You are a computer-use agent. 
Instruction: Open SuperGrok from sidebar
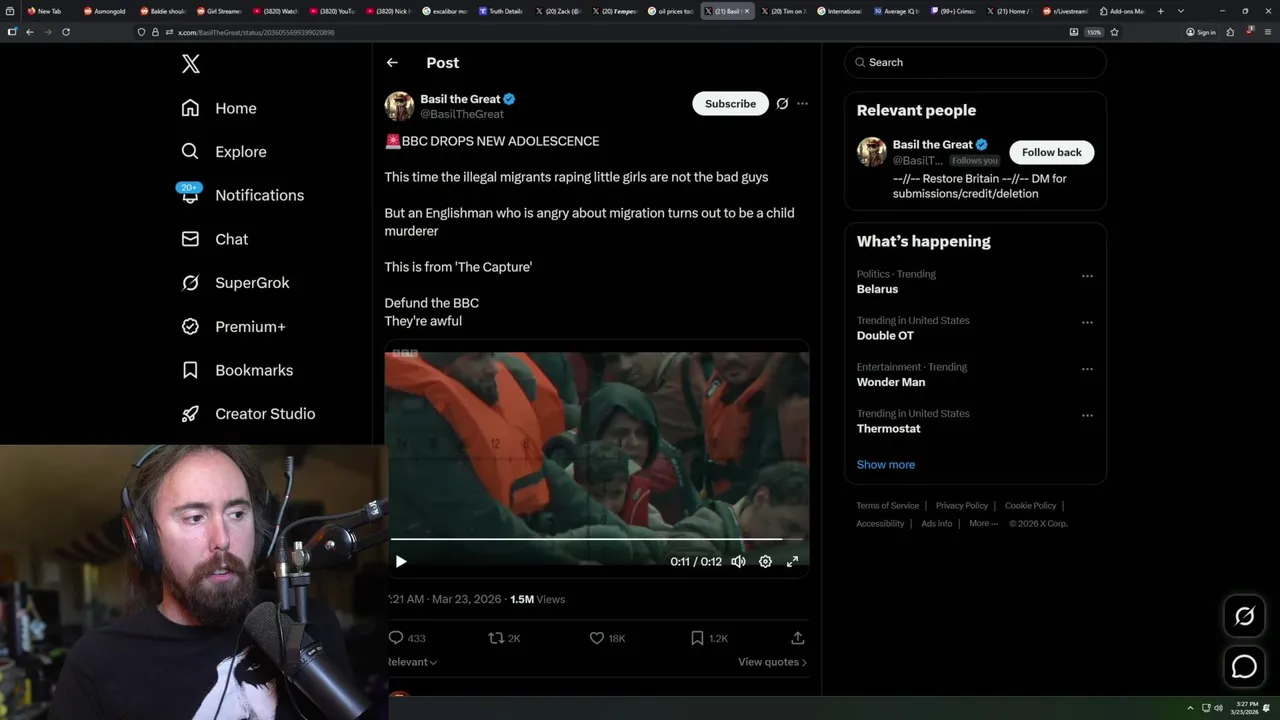235,283
